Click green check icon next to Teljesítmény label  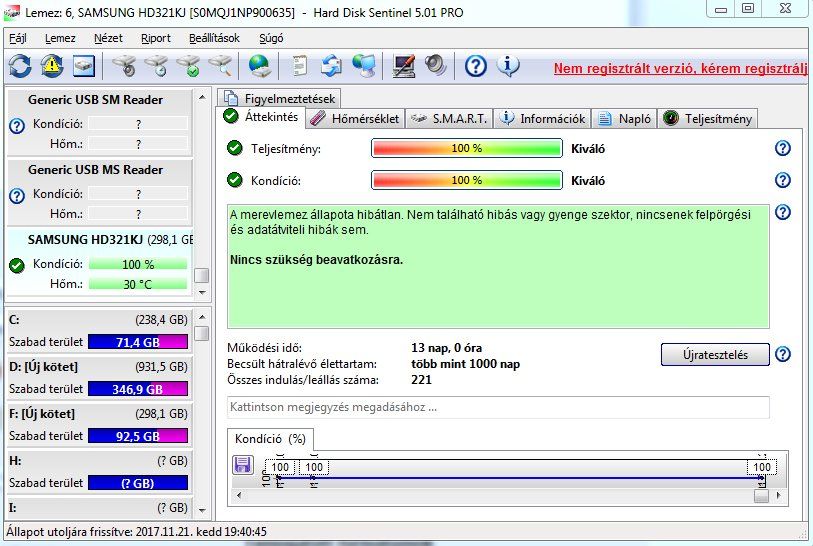click(x=235, y=148)
